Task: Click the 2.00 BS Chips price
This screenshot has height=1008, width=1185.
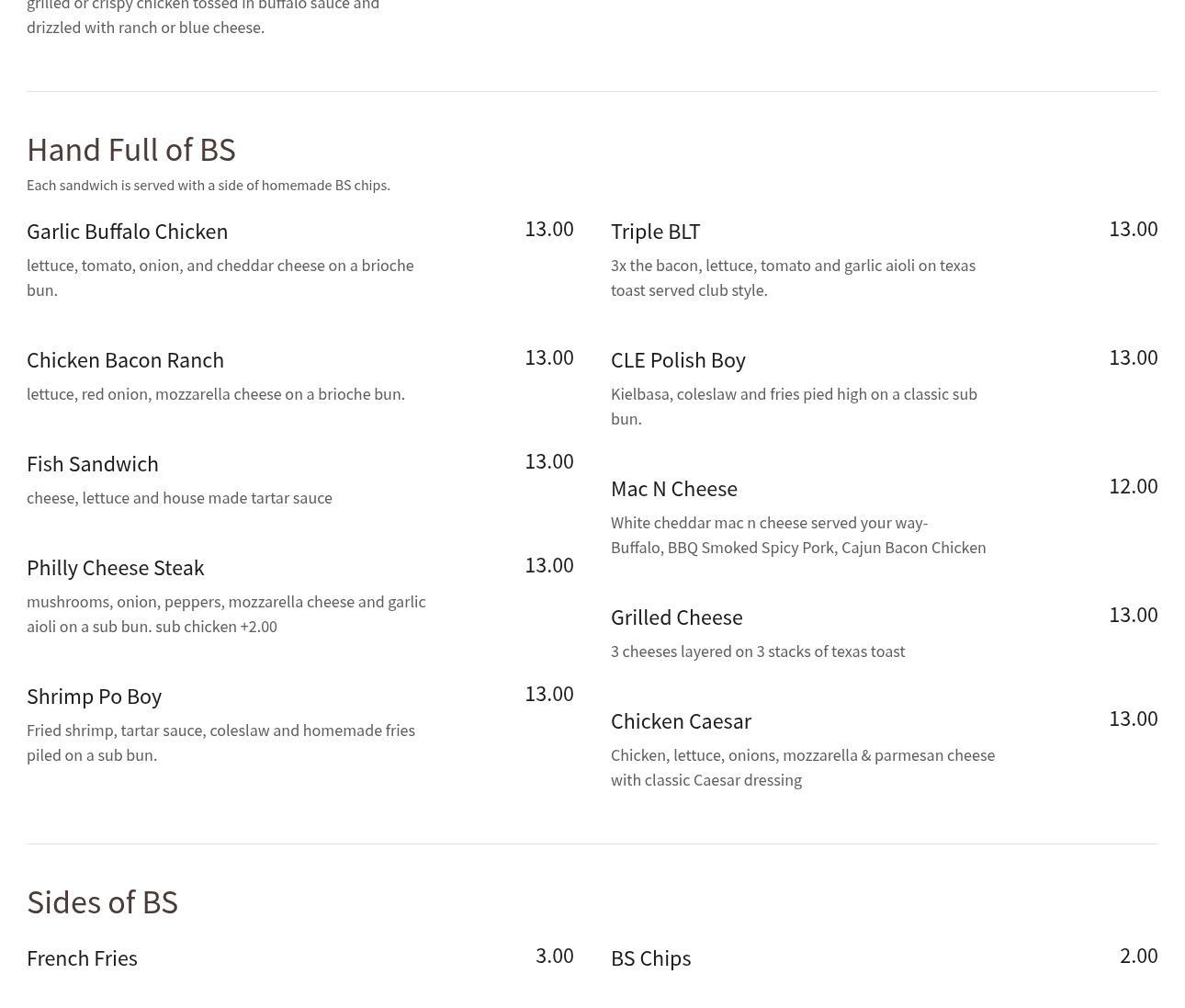Action: pos(1138,956)
